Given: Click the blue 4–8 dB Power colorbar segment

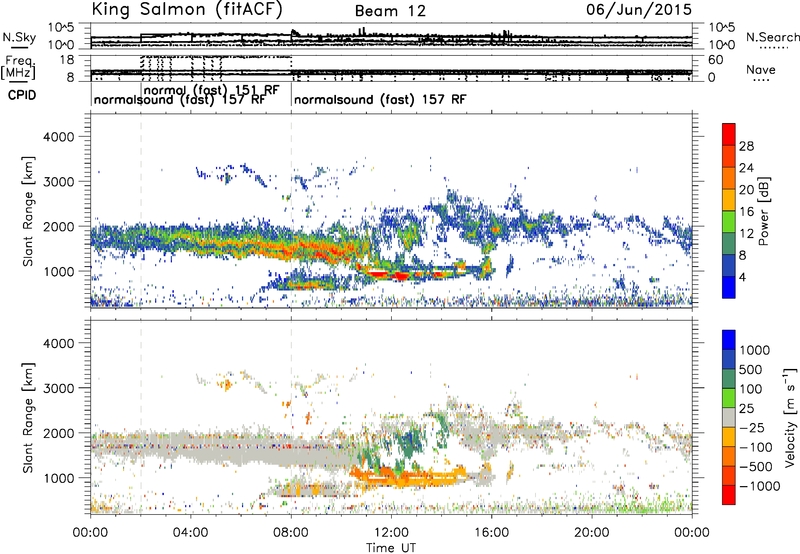Looking at the screenshot, I should (729, 265).
